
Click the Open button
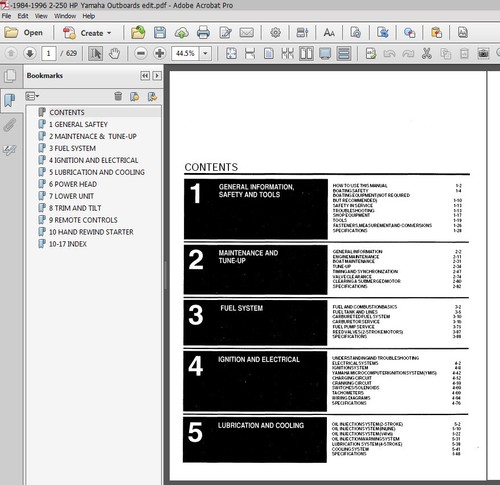(x=23, y=33)
